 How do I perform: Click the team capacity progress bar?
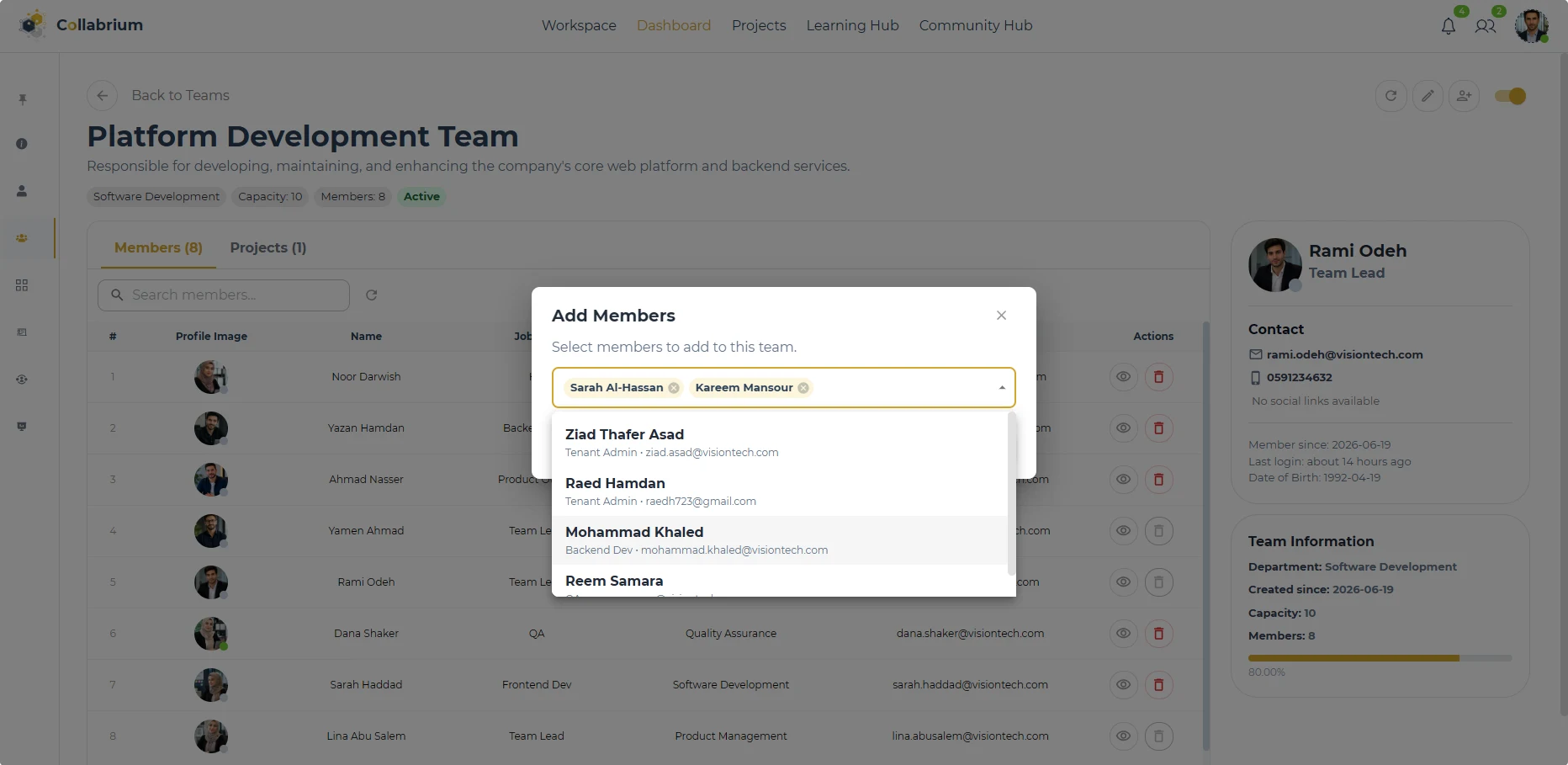pyautogui.click(x=1380, y=658)
